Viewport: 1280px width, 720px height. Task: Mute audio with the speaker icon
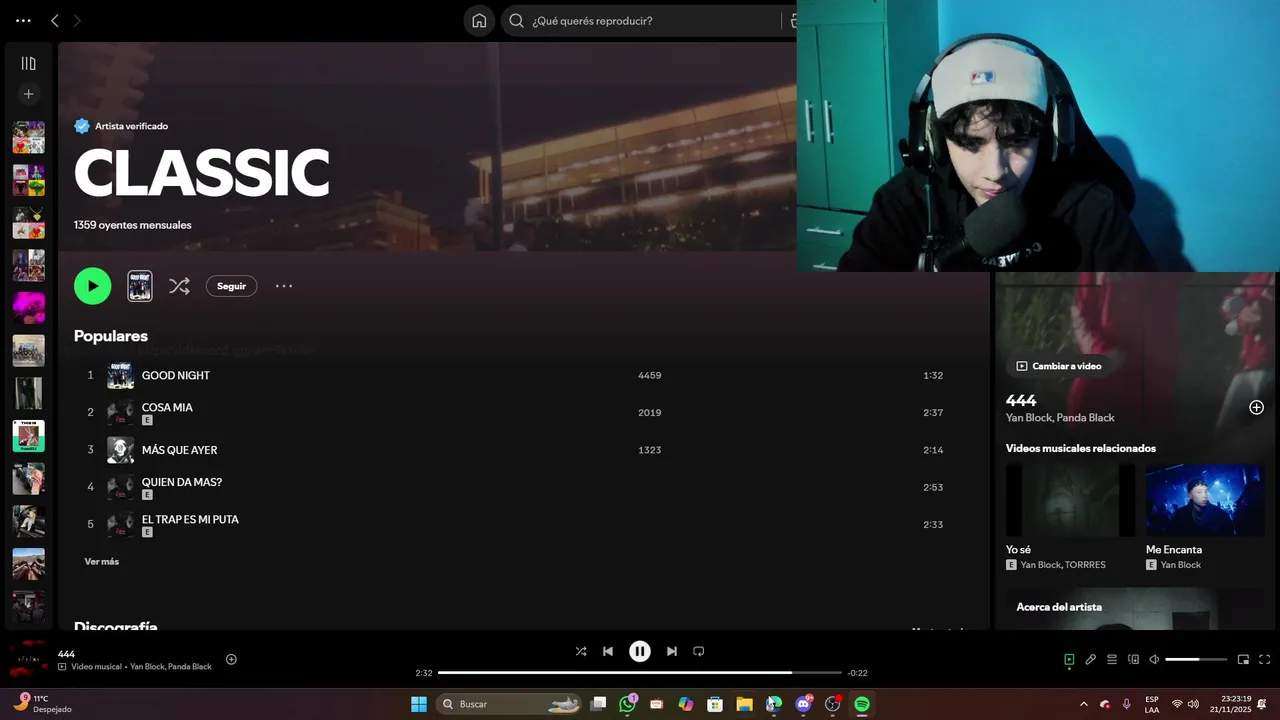tap(1154, 660)
